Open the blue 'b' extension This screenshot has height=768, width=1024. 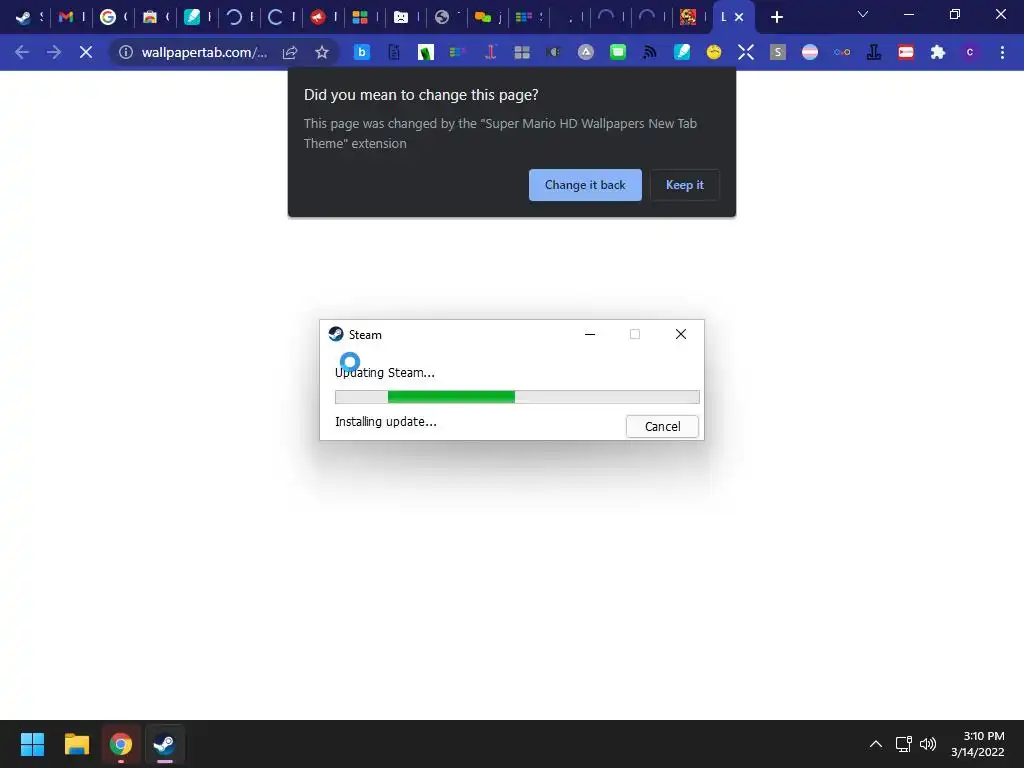[362, 52]
